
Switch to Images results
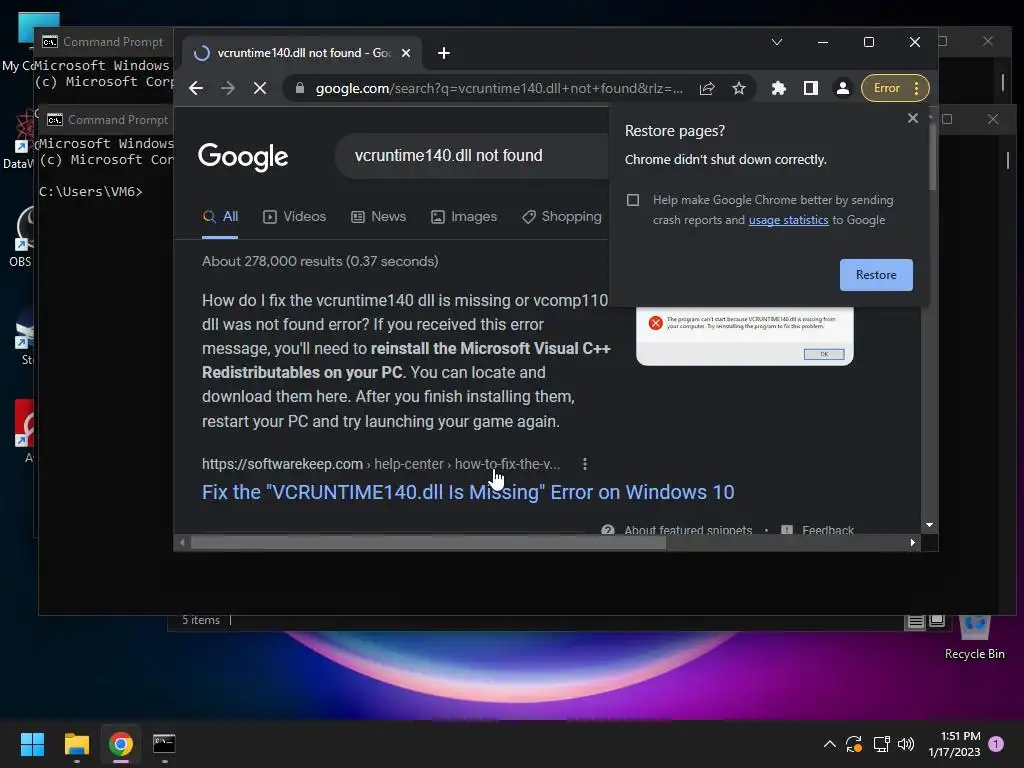click(464, 217)
